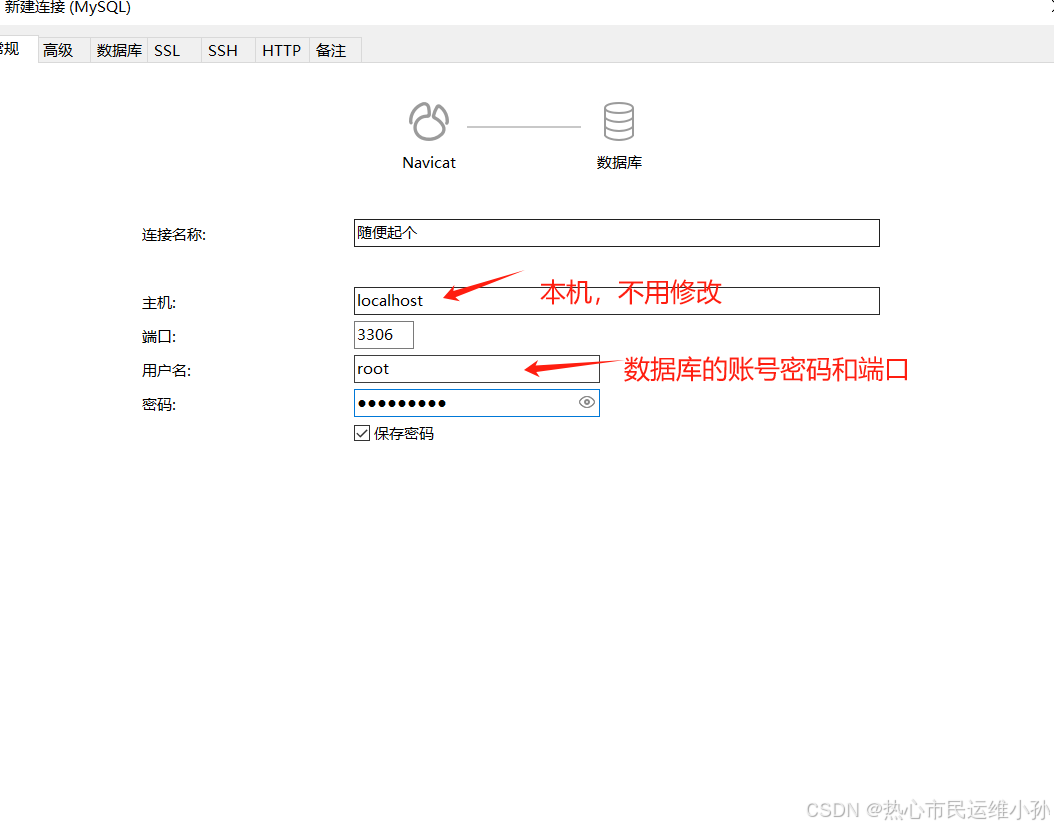
Task: Toggle the 保存密码 checkbox
Action: [x=362, y=433]
